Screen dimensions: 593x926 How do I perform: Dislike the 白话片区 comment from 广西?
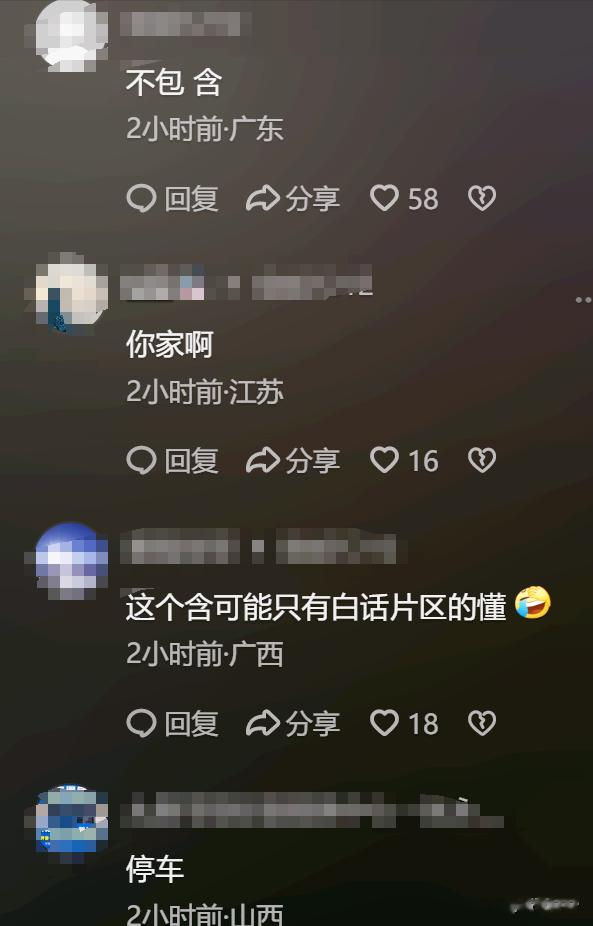click(482, 723)
